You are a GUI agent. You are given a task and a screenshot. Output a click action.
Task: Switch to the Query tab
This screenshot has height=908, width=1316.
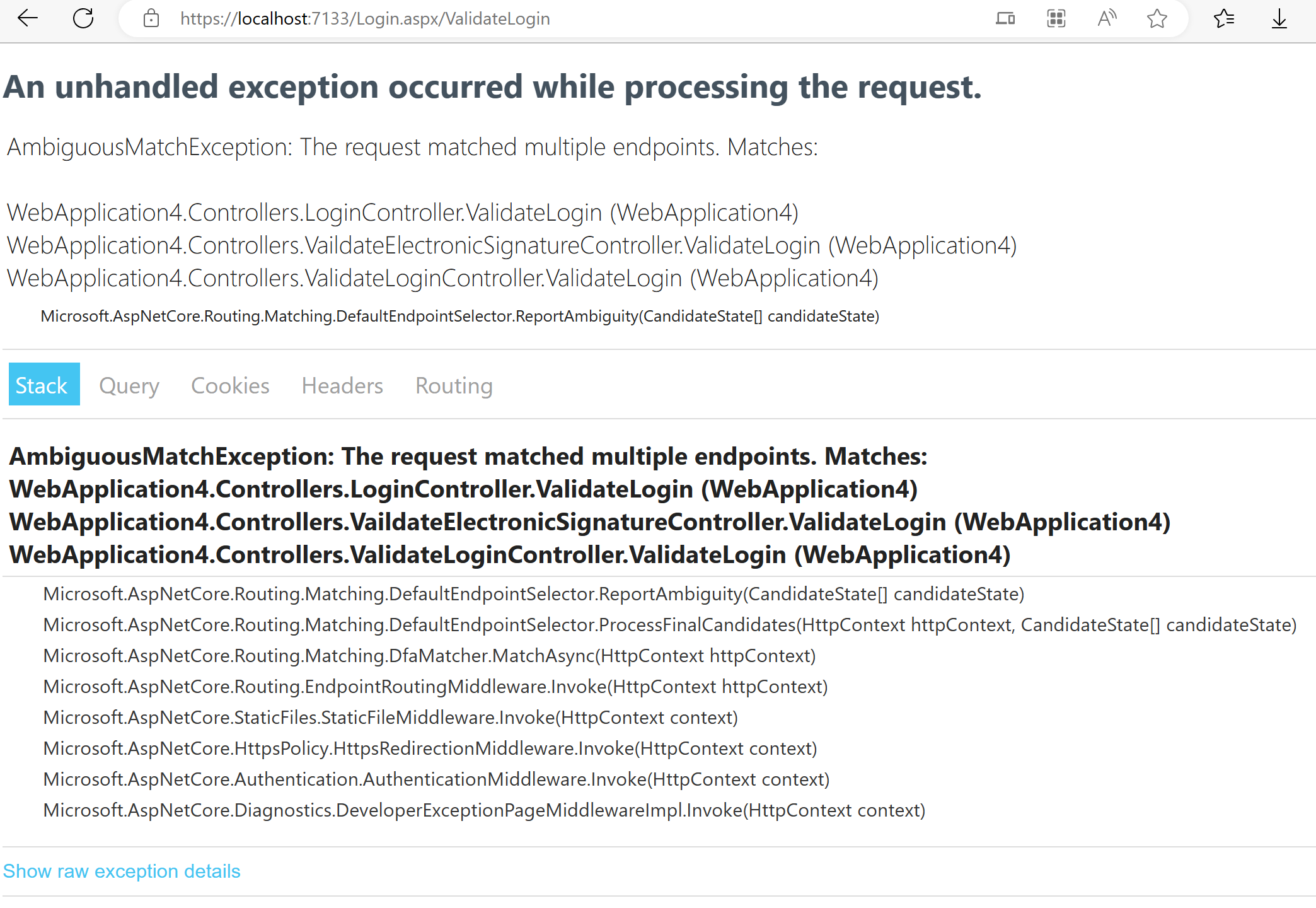point(129,385)
